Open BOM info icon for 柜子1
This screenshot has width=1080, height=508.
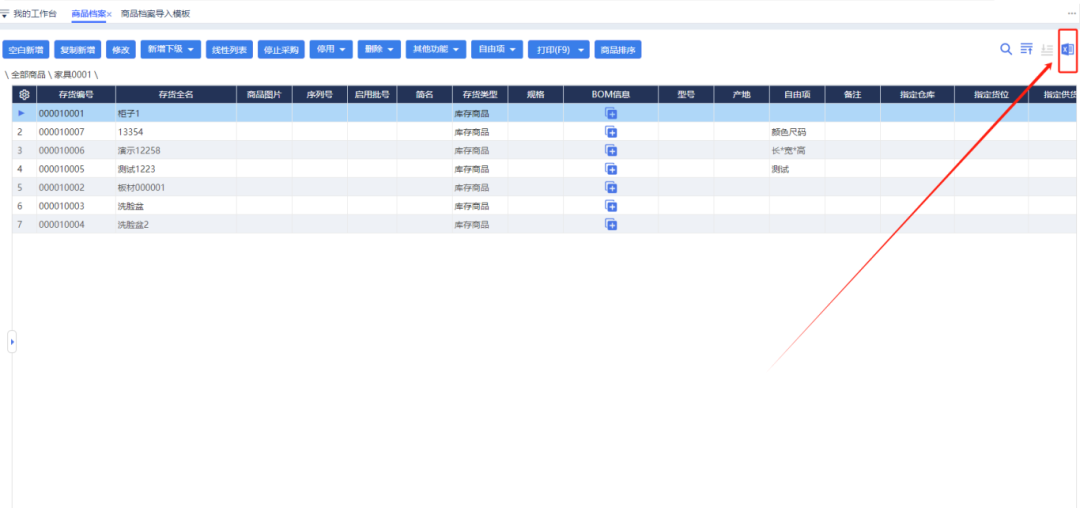[611, 113]
